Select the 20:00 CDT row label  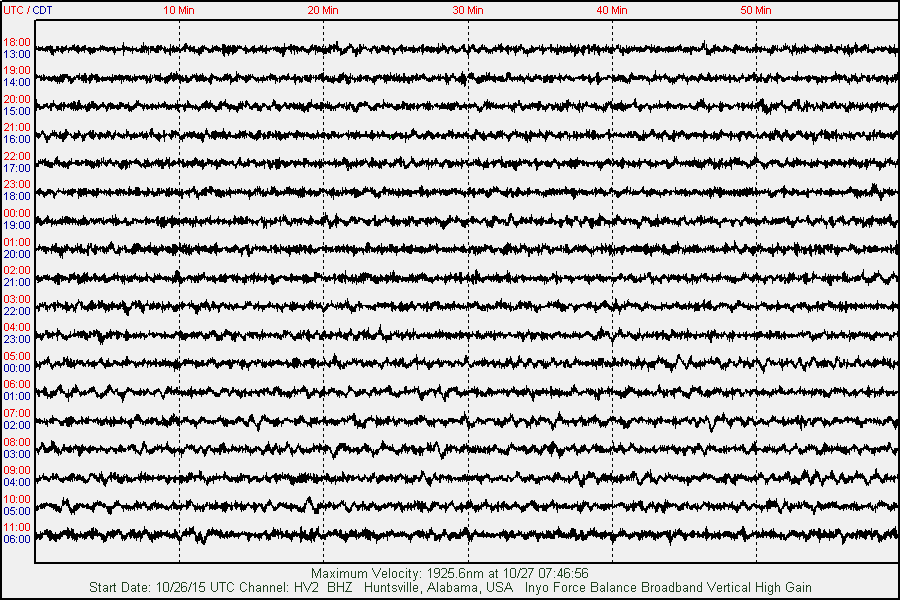click(17, 254)
